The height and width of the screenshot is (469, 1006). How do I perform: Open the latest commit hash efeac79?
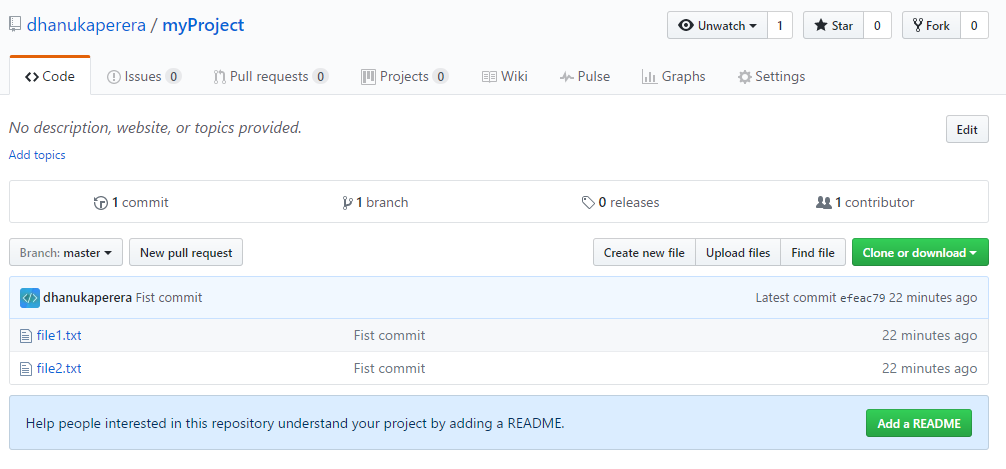(862, 298)
